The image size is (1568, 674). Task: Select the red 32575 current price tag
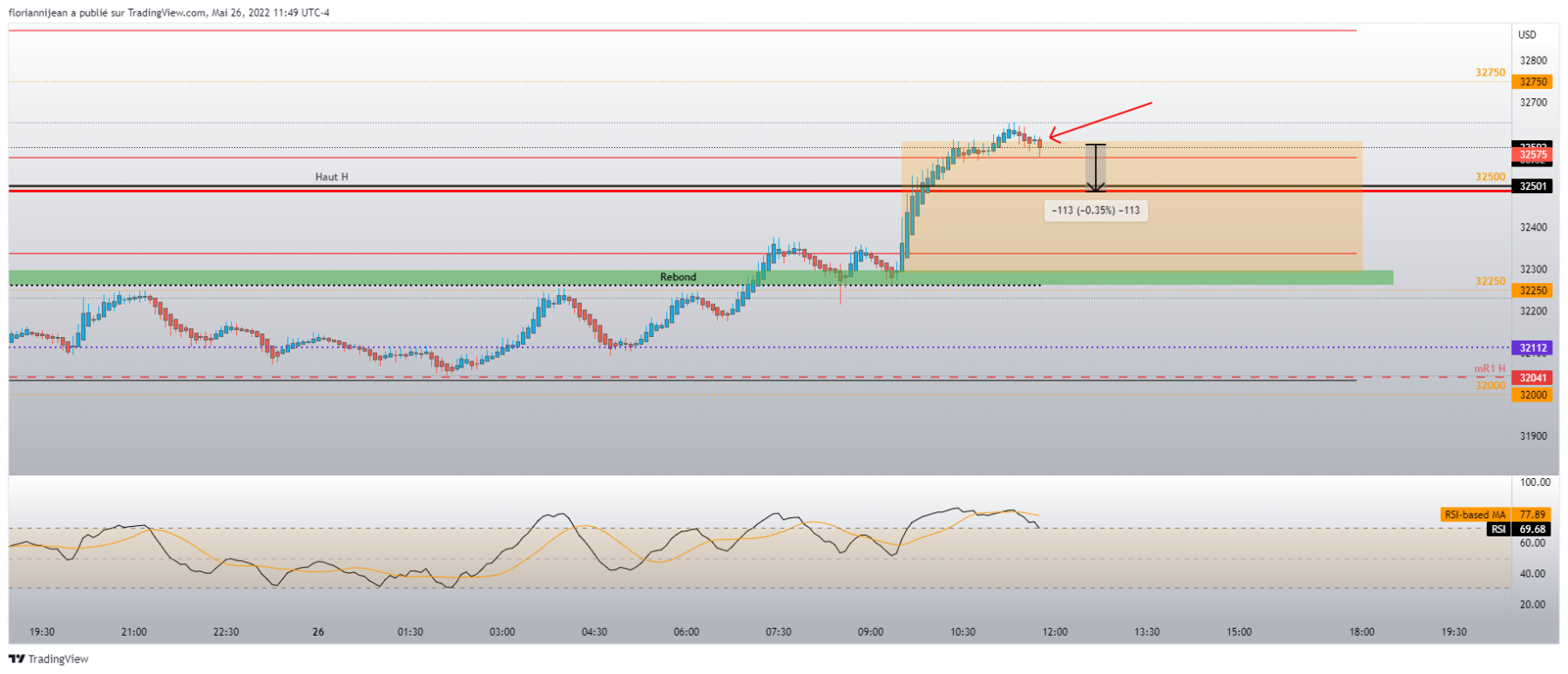pyautogui.click(x=1533, y=155)
